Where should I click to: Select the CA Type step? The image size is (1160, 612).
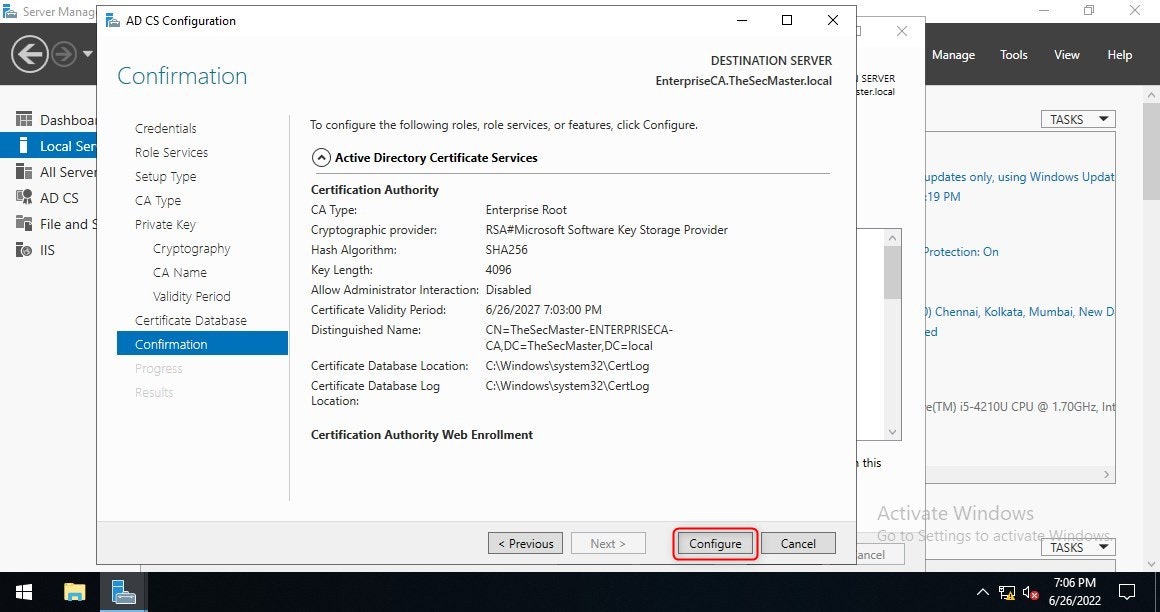coord(158,201)
